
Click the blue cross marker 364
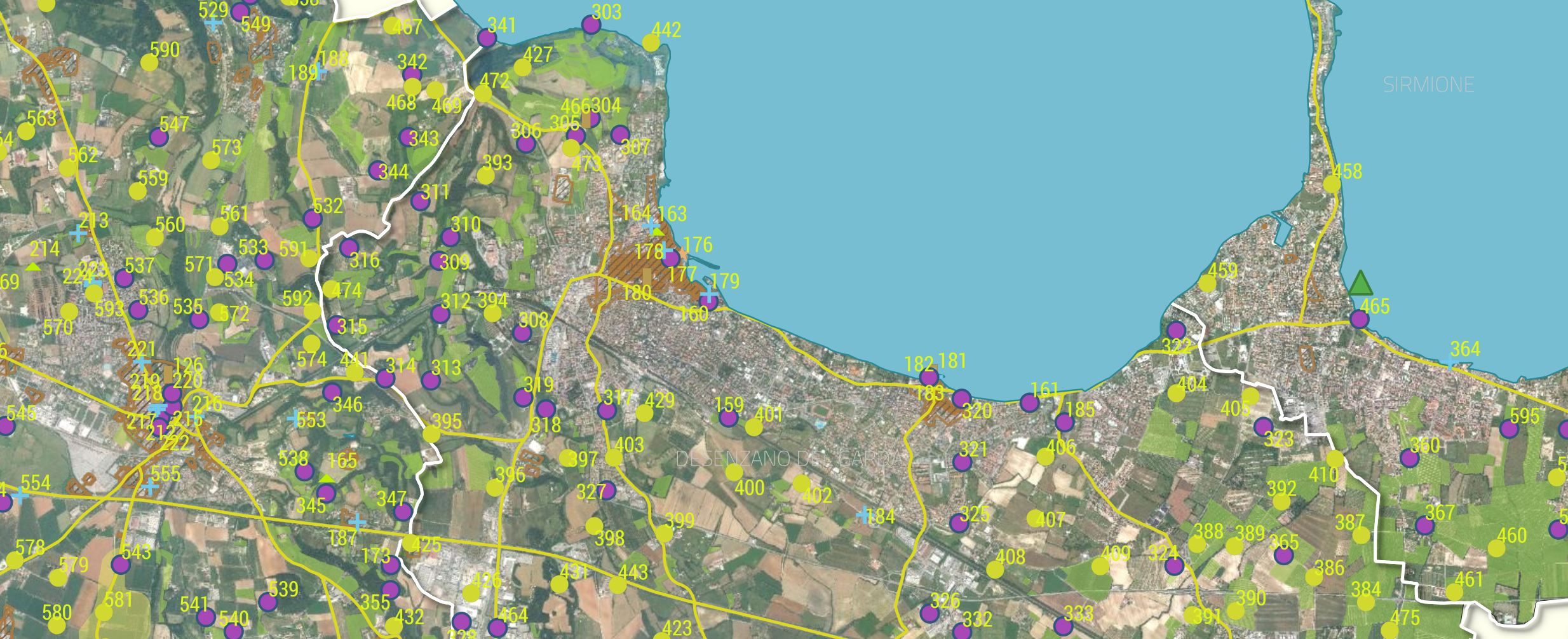1449,363
